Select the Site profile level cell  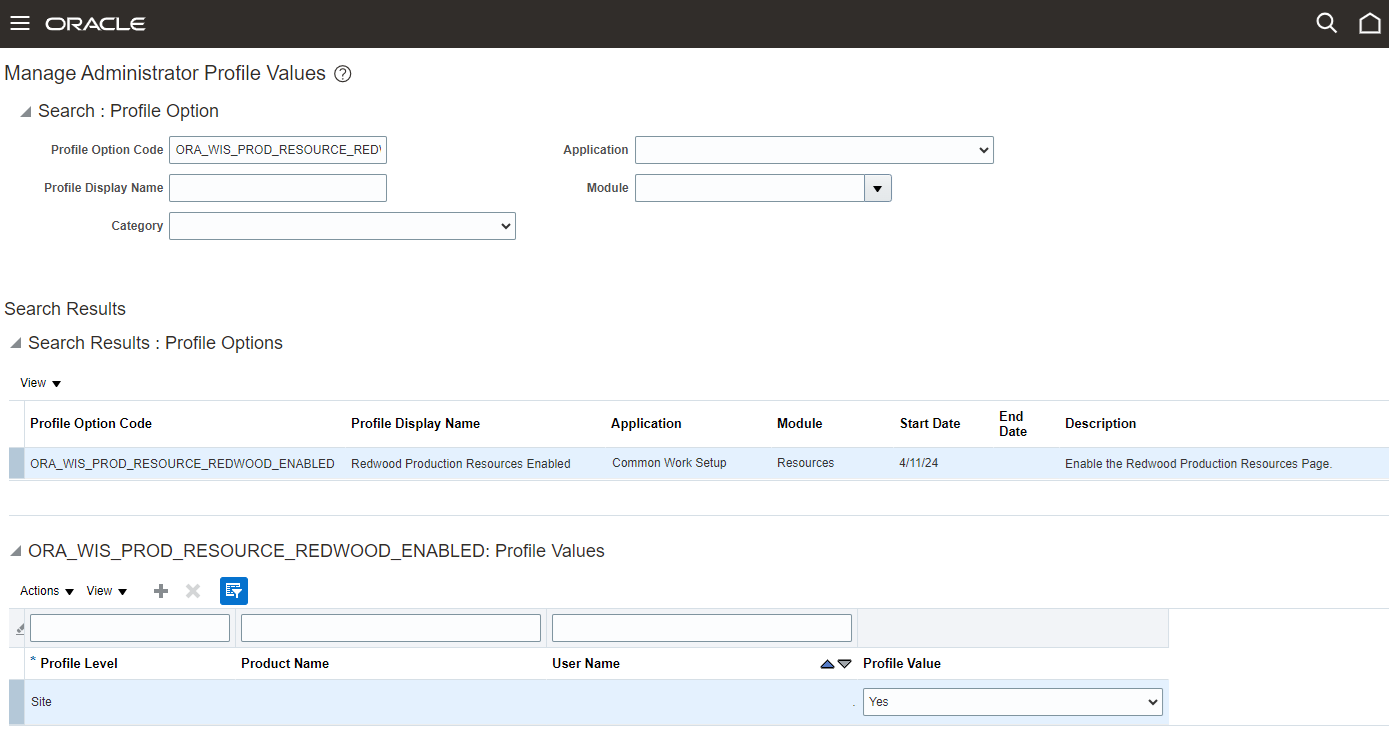41,702
